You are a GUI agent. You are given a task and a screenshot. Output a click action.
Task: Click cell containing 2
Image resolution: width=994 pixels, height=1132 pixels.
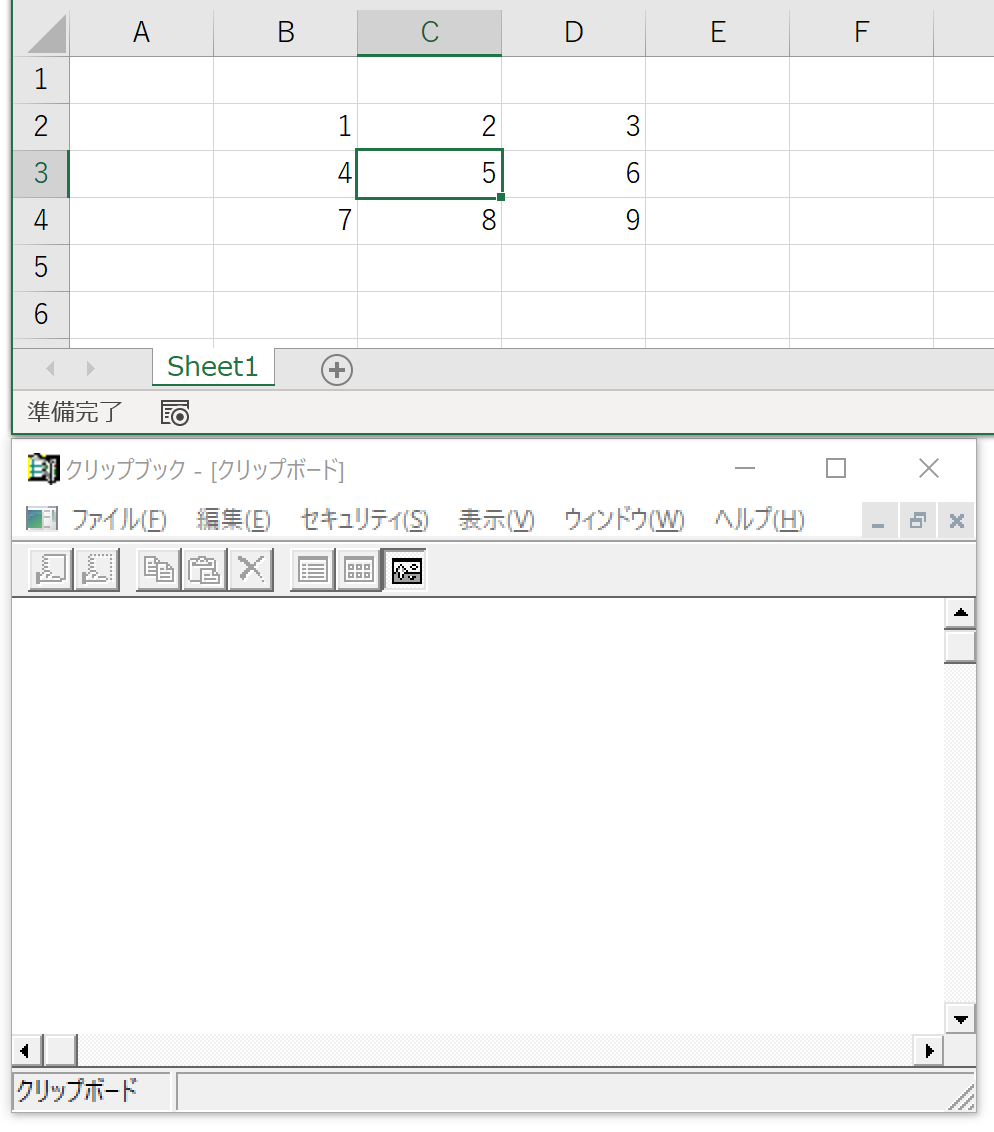pos(430,126)
